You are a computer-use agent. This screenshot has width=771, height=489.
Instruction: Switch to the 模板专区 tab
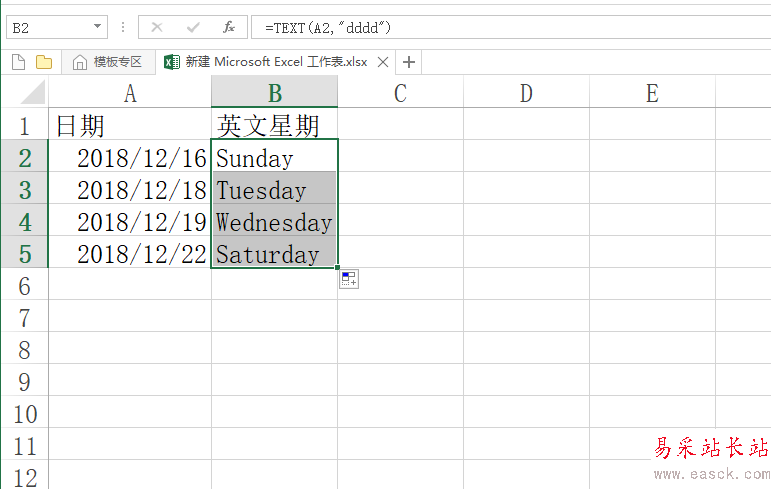click(108, 62)
